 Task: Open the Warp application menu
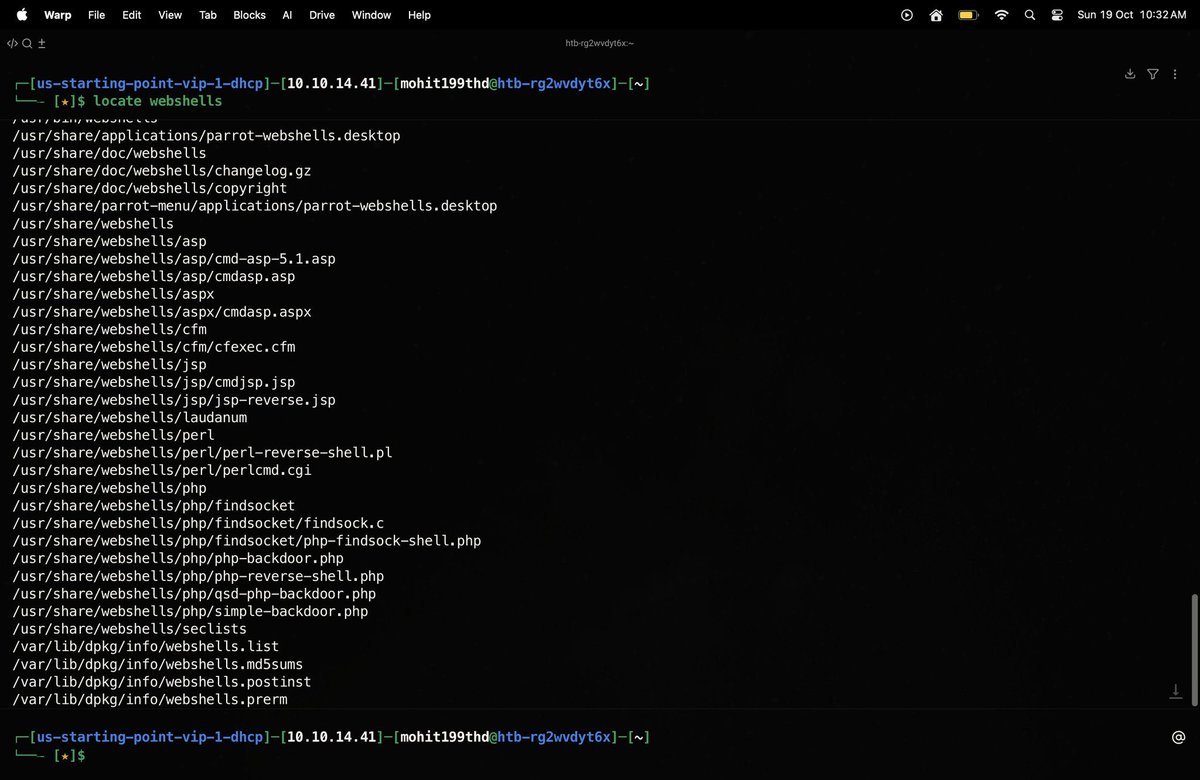[x=57, y=15]
